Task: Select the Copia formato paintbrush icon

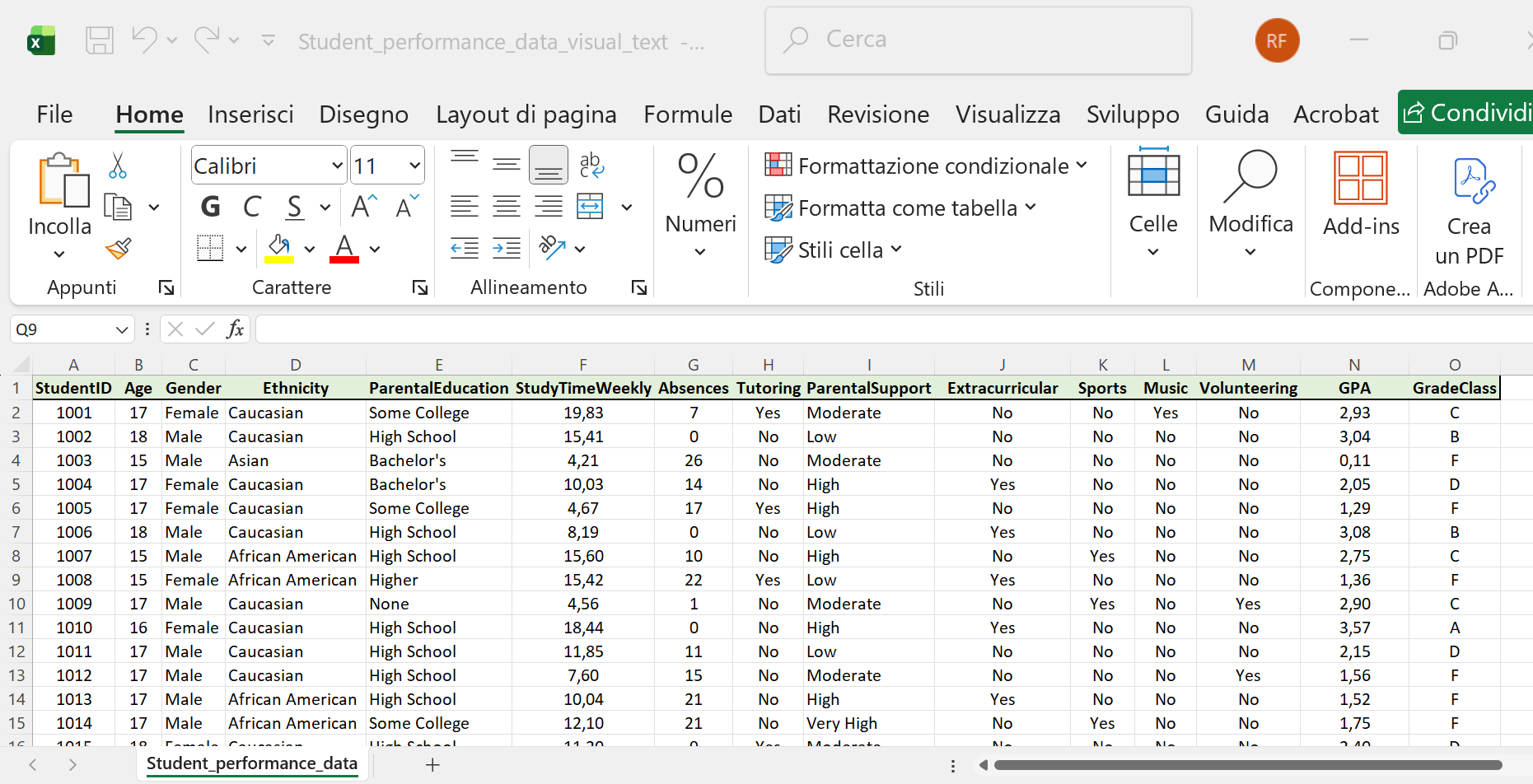Action: [x=118, y=248]
